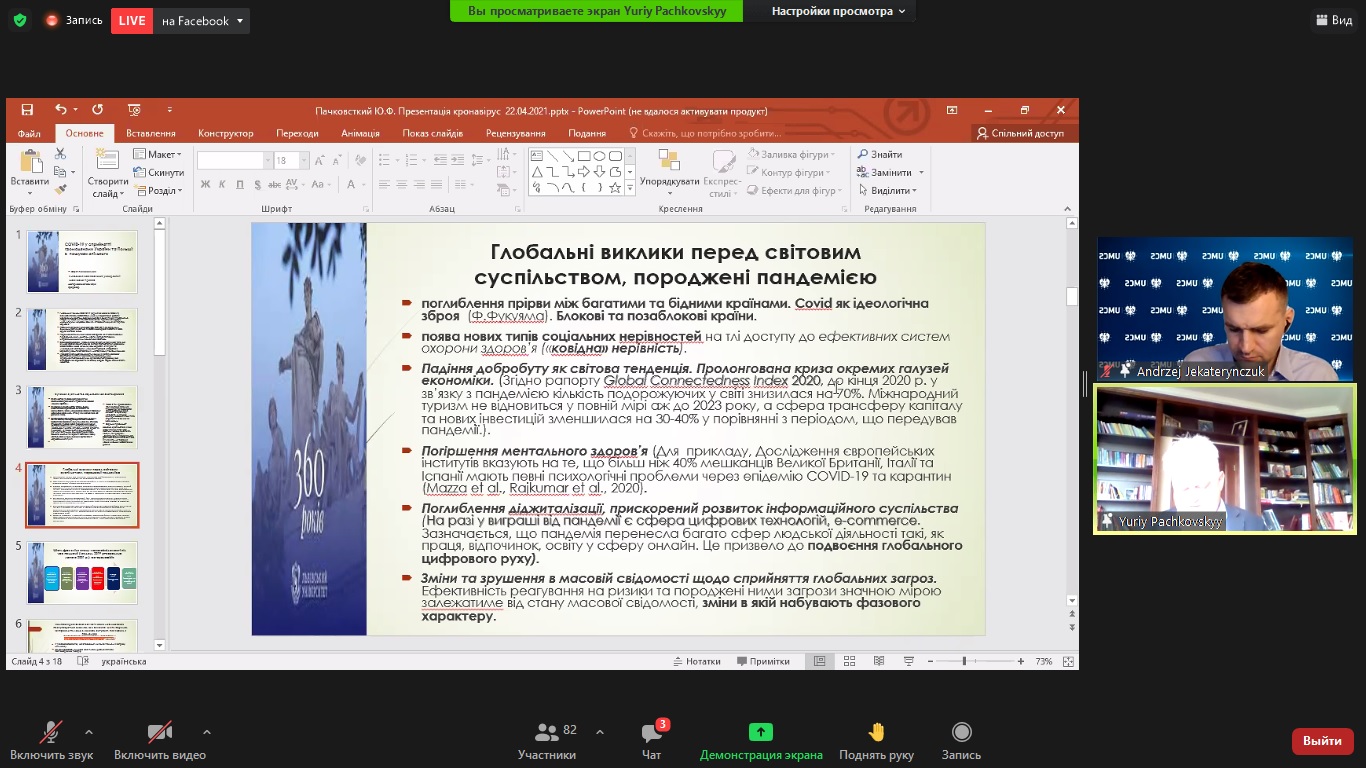Clear all text formatting
The image size is (1366, 768).
pyautogui.click(x=360, y=161)
